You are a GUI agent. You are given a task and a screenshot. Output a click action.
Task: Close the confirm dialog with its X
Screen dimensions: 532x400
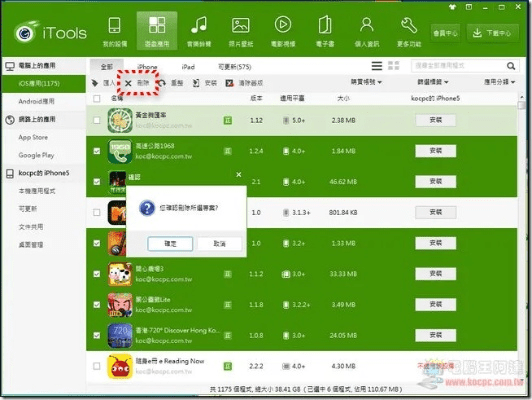click(239, 175)
